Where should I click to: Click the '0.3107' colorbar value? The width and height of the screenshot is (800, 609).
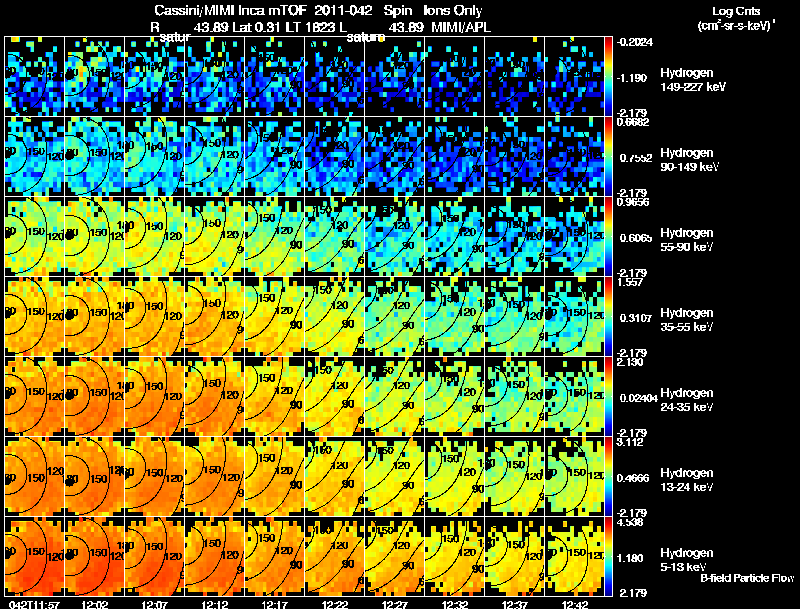click(x=636, y=318)
